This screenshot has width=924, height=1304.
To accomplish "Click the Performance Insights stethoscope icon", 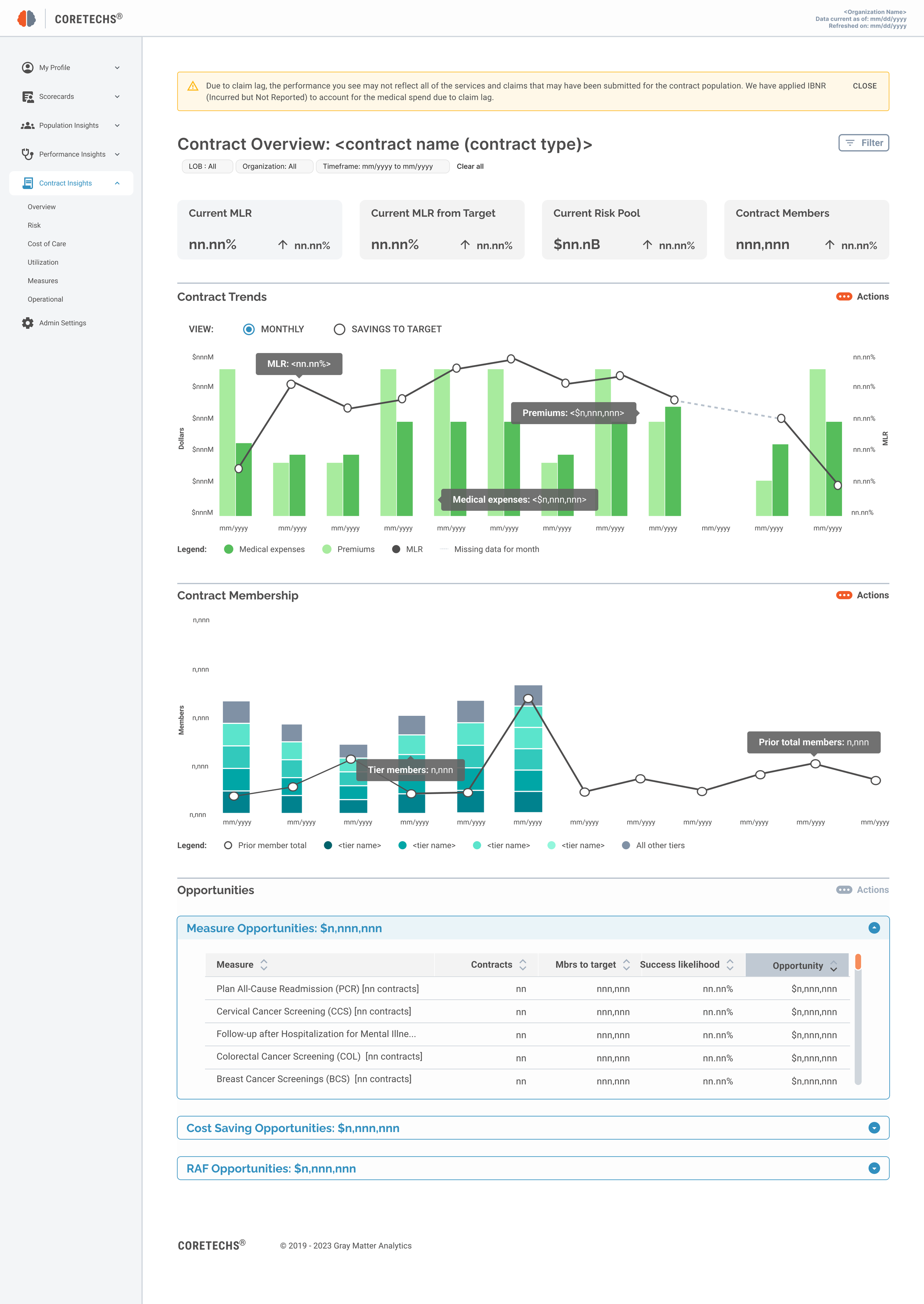I will point(27,154).
